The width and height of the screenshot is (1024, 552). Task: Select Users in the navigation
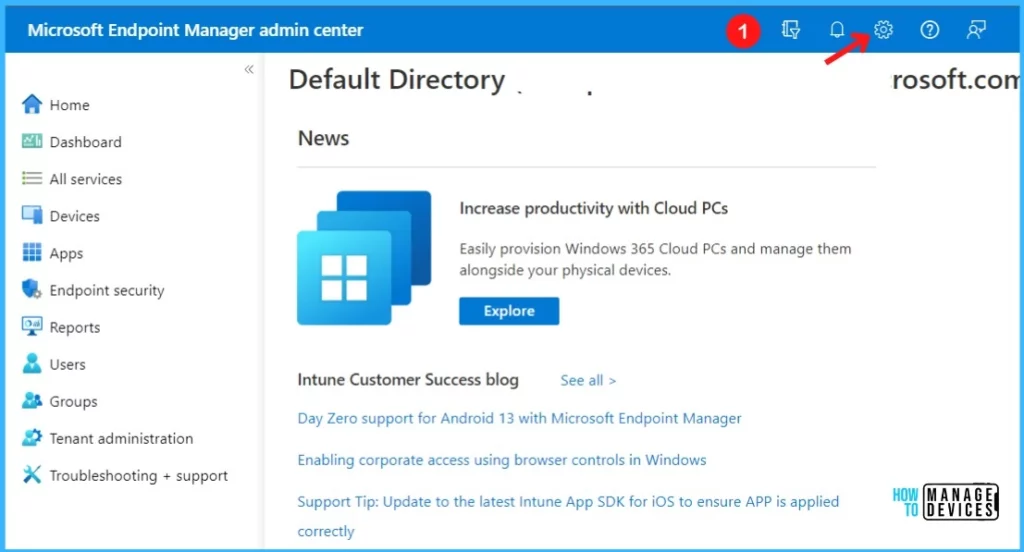click(x=67, y=365)
